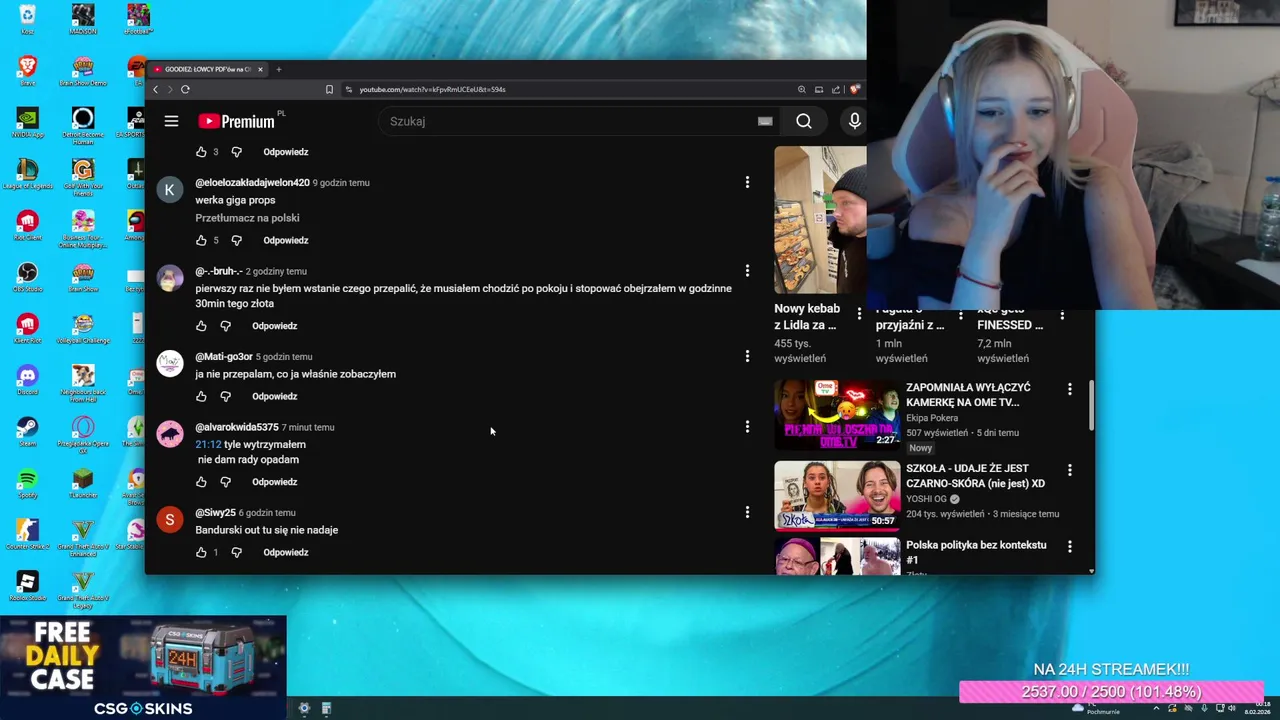Launch the Spotify desktop shortcut

click(x=27, y=483)
